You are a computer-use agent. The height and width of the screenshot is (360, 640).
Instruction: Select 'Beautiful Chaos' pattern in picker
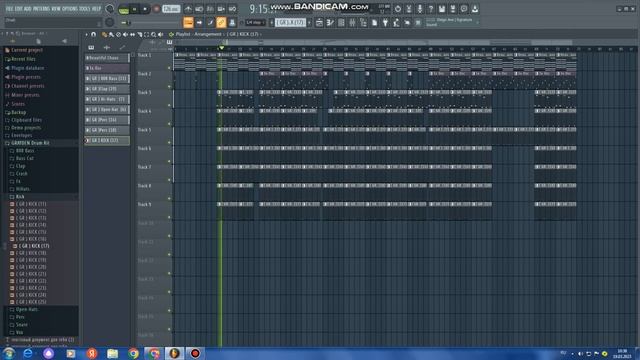coord(107,58)
